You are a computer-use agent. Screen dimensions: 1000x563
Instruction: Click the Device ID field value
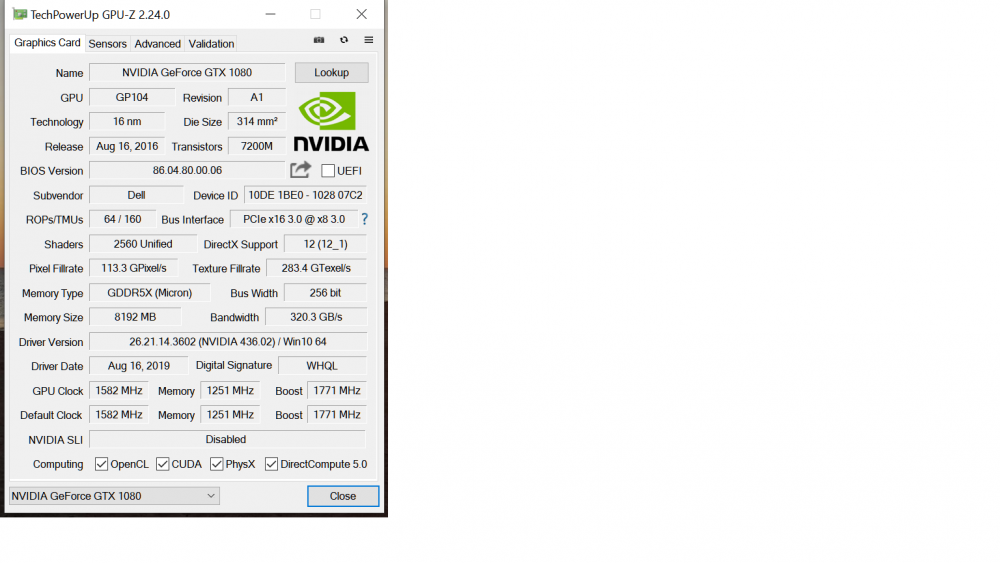[305, 195]
